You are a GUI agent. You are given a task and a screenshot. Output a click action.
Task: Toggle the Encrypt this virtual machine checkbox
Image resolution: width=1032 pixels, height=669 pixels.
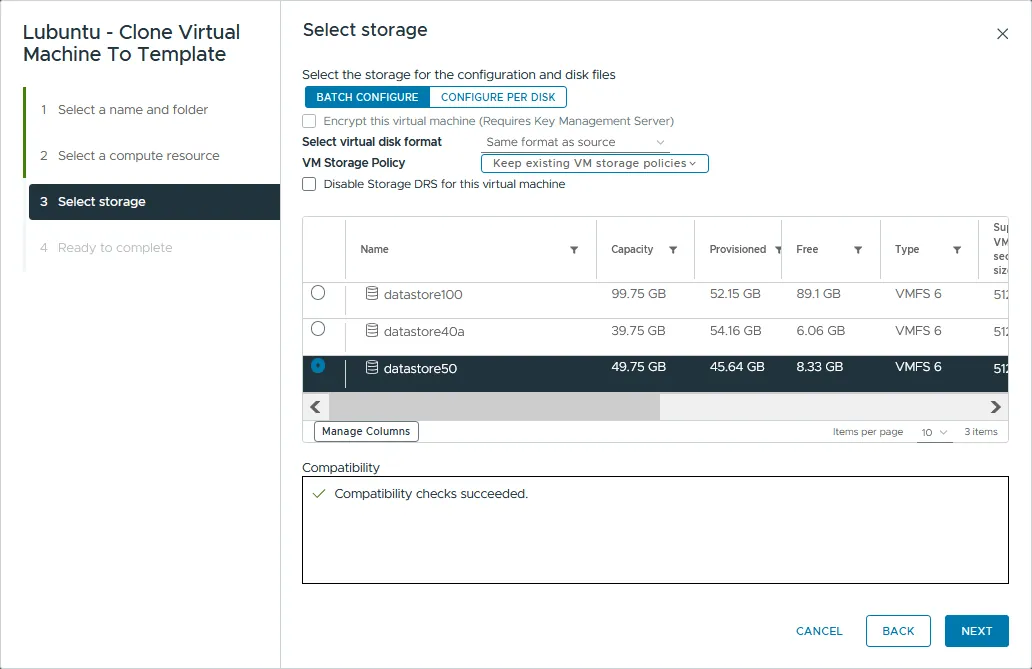309,121
